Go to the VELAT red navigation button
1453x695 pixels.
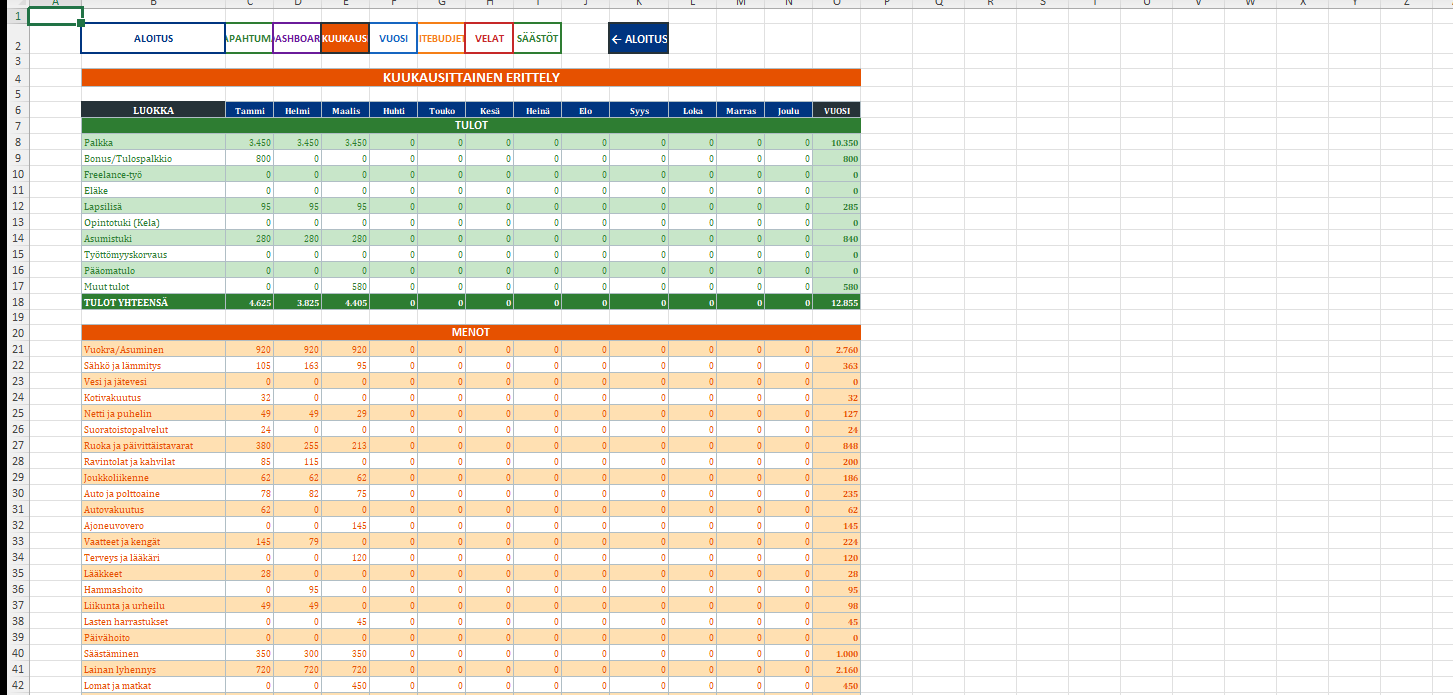pyautogui.click(x=489, y=38)
